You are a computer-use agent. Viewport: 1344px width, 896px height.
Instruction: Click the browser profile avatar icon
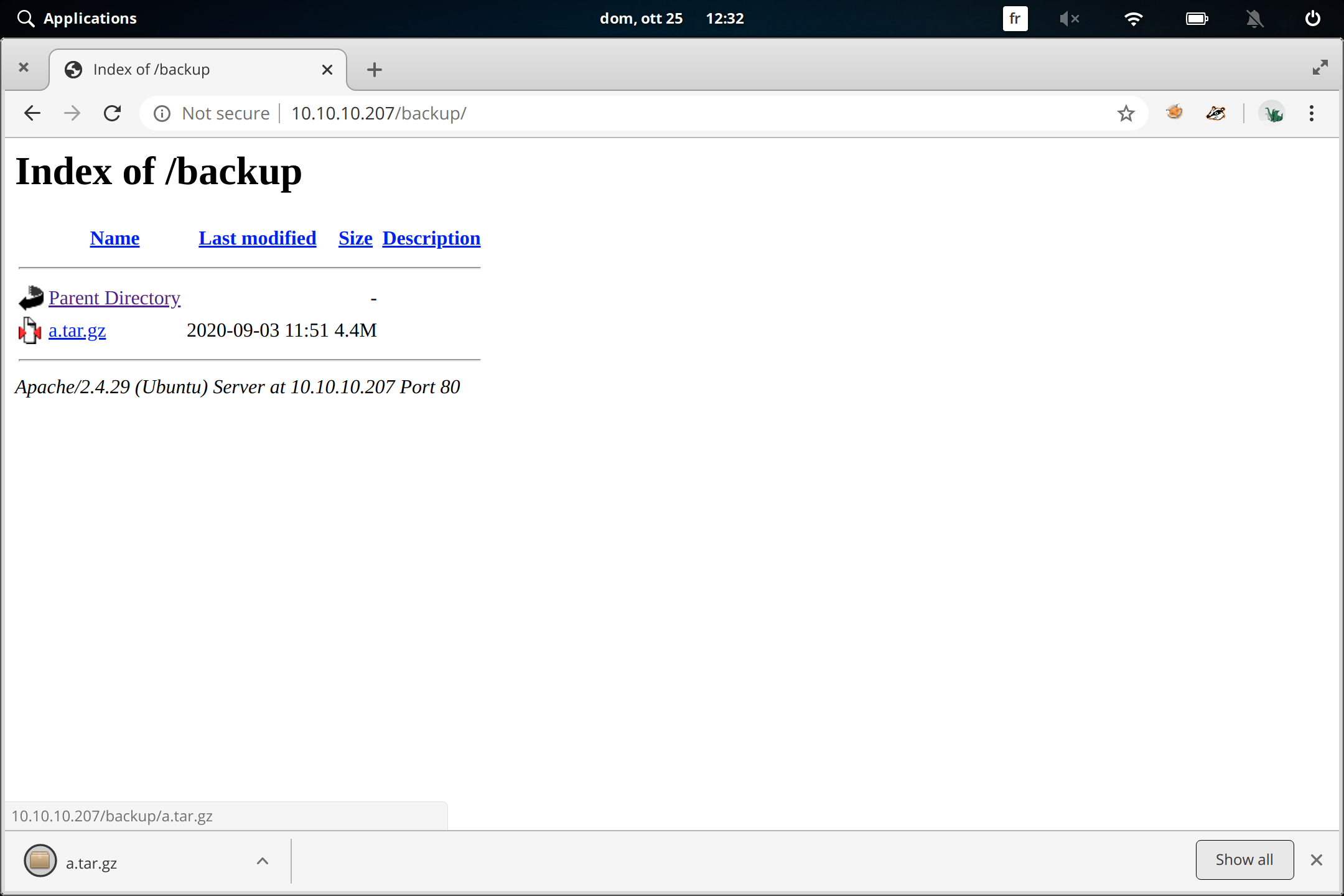tap(1273, 113)
